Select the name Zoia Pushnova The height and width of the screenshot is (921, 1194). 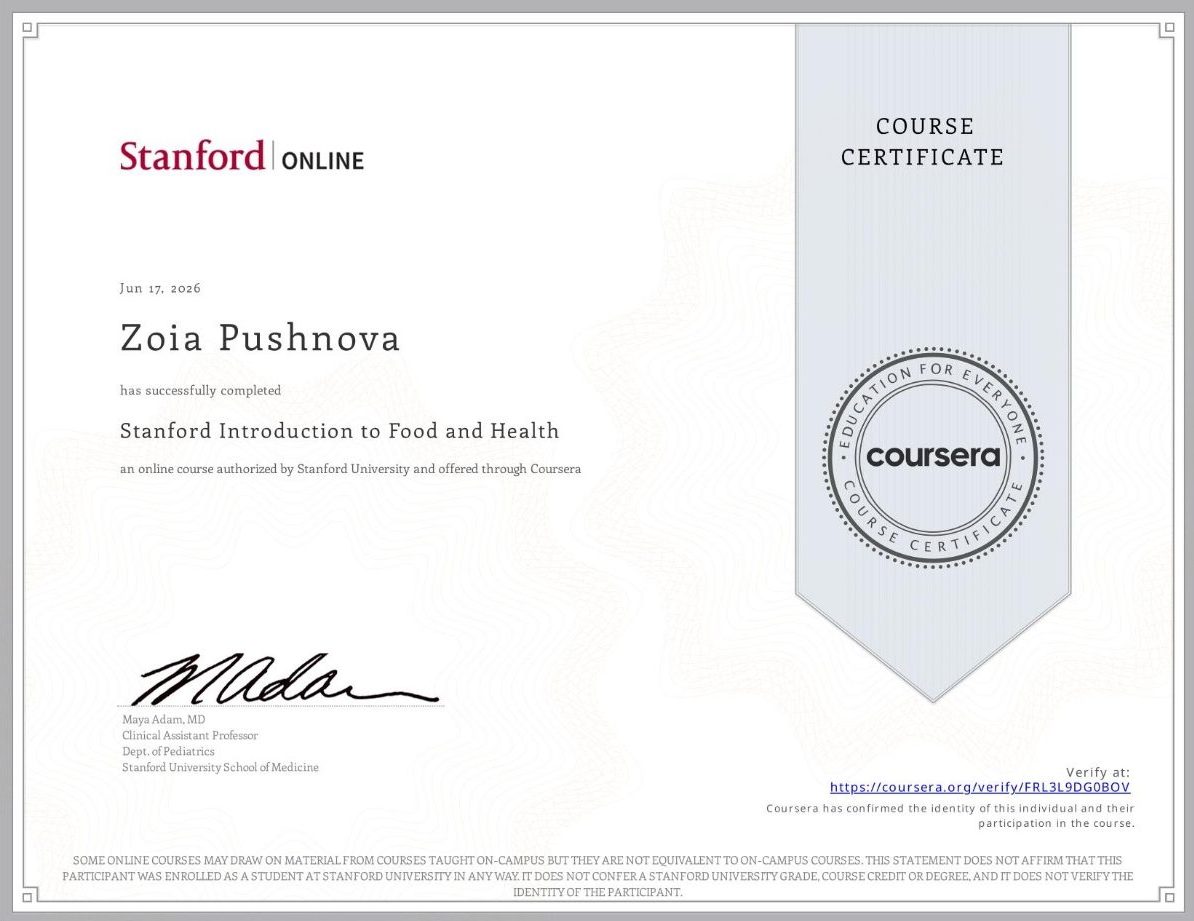pyautogui.click(x=260, y=338)
